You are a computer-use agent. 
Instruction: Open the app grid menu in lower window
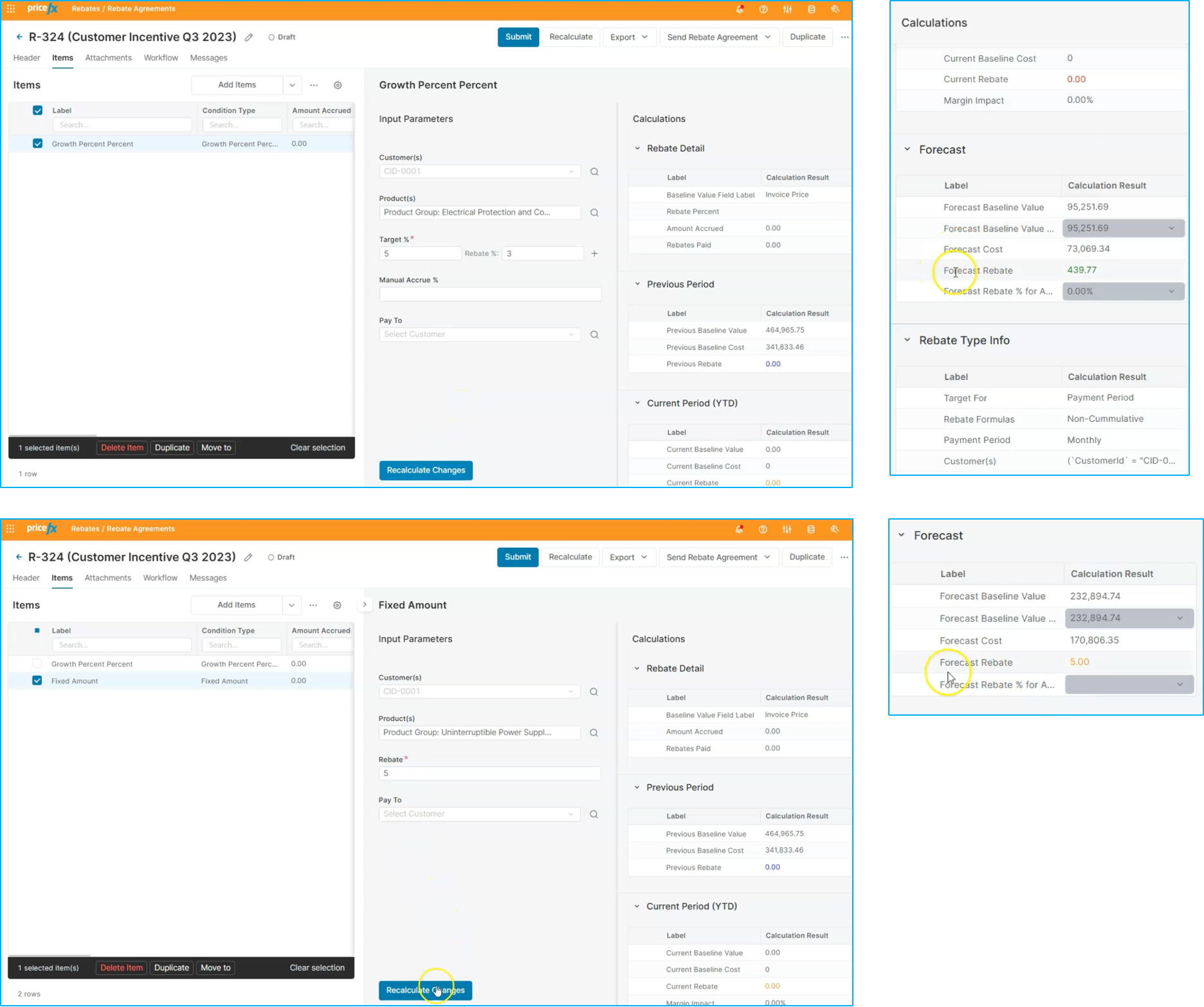(x=10, y=529)
